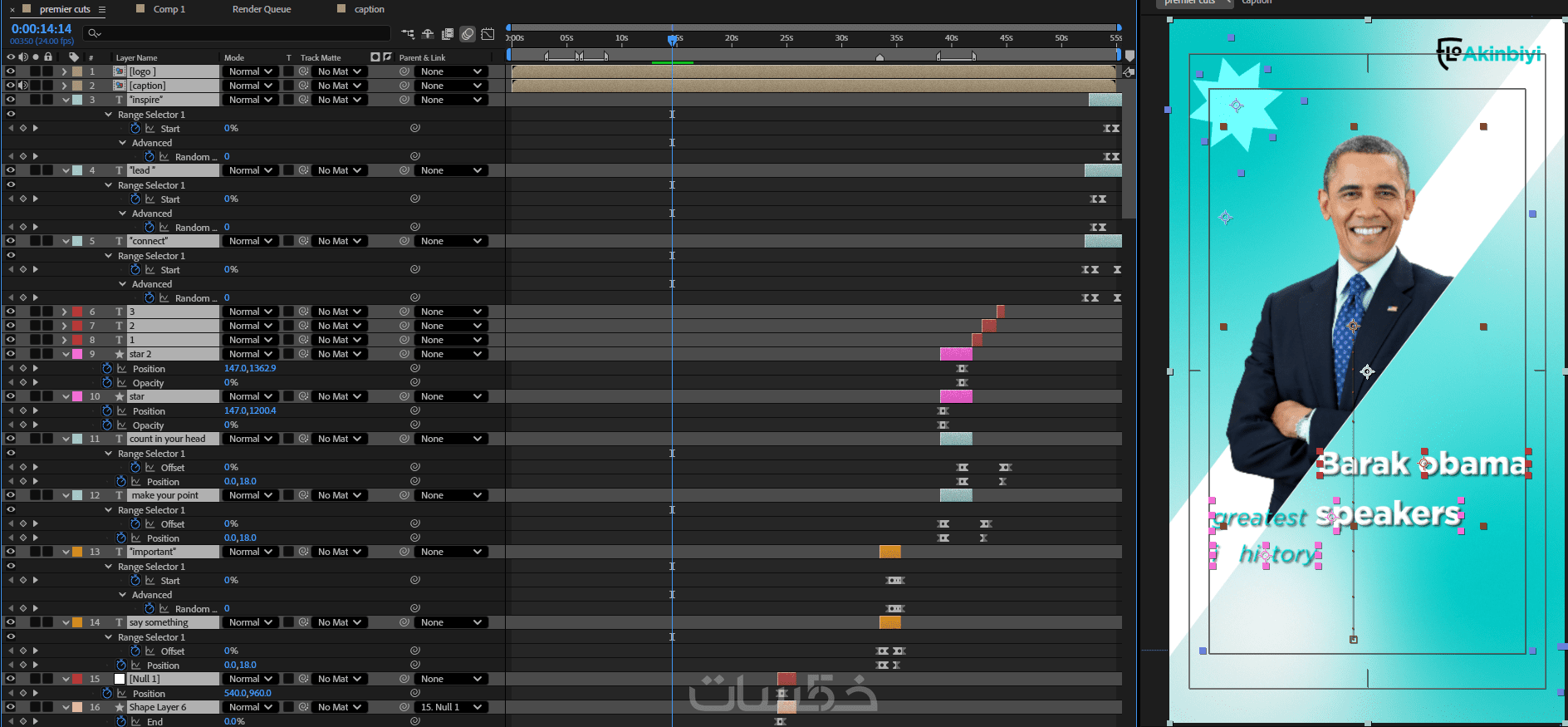This screenshot has width=1568, height=727.
Task: Hide the logo layer using its eye
Action: click(11, 71)
